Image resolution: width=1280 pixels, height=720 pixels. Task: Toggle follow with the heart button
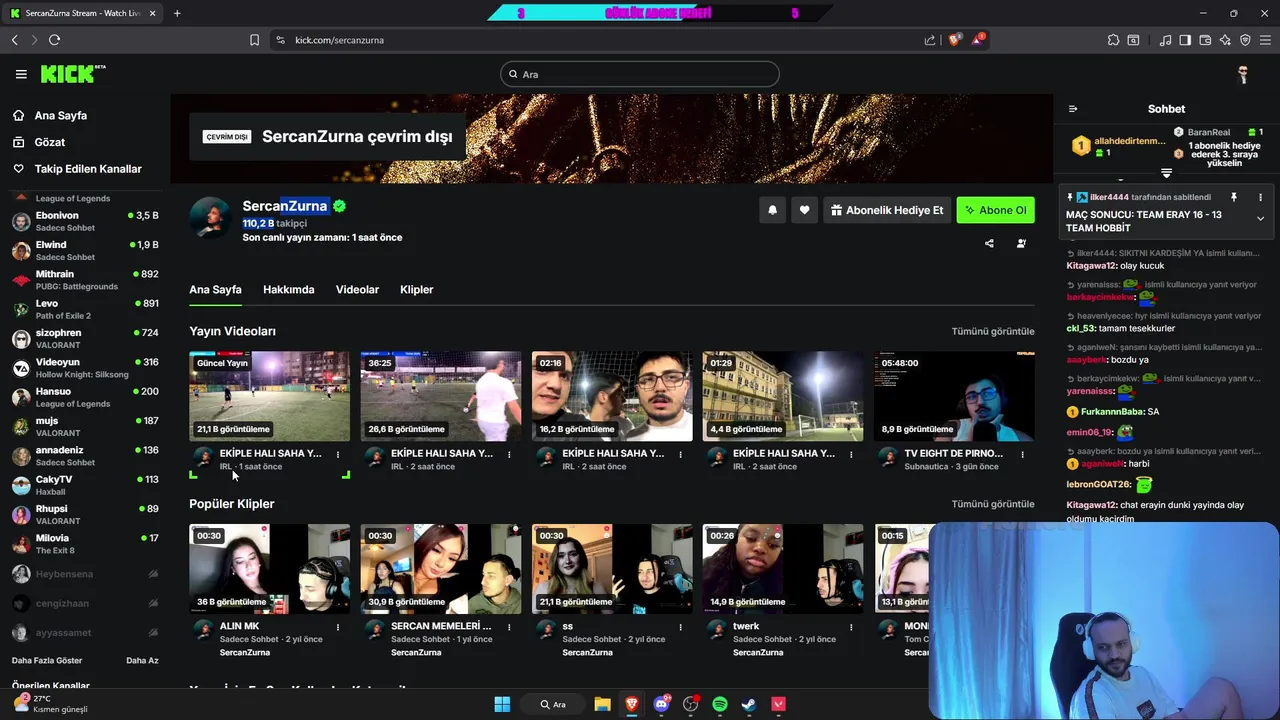(804, 210)
